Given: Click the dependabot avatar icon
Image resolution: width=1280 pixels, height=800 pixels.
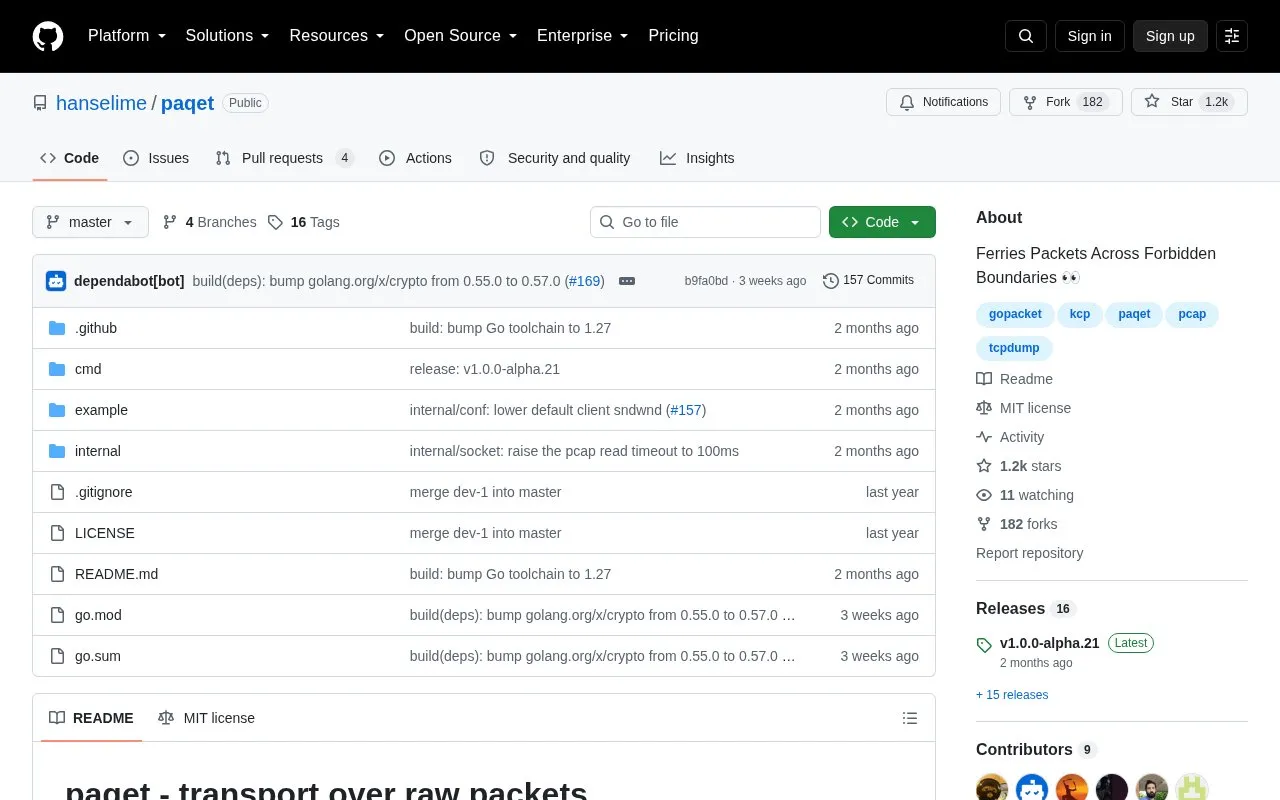Looking at the screenshot, I should tap(56, 281).
